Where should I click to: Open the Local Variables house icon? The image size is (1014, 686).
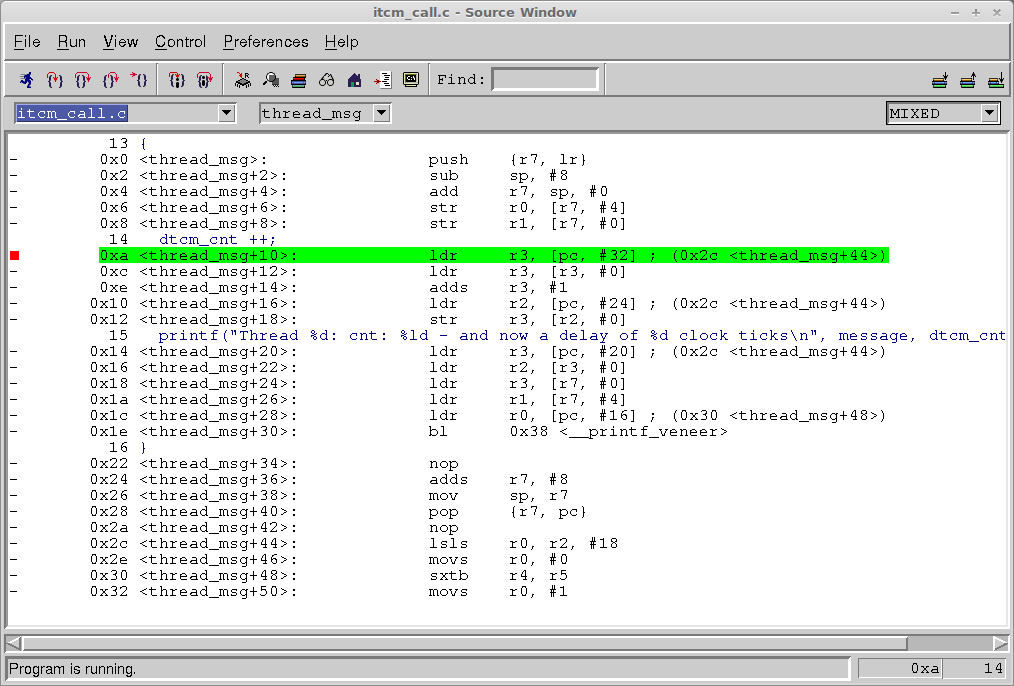[x=354, y=80]
